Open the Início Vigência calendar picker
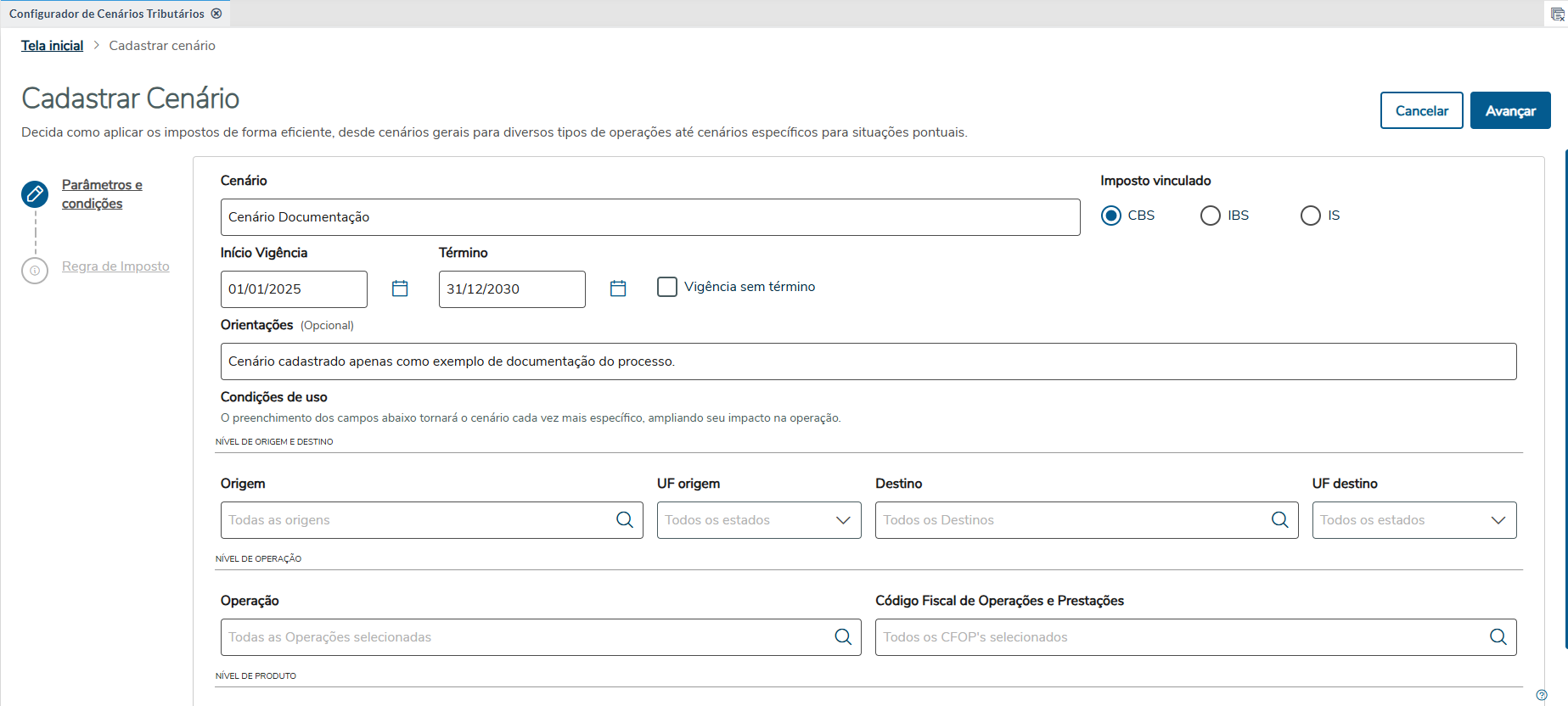1568x706 pixels. 400,289
